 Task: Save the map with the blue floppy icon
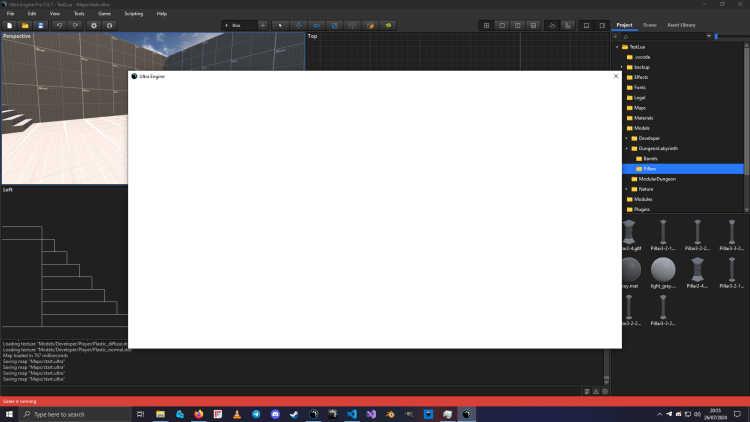[41, 25]
